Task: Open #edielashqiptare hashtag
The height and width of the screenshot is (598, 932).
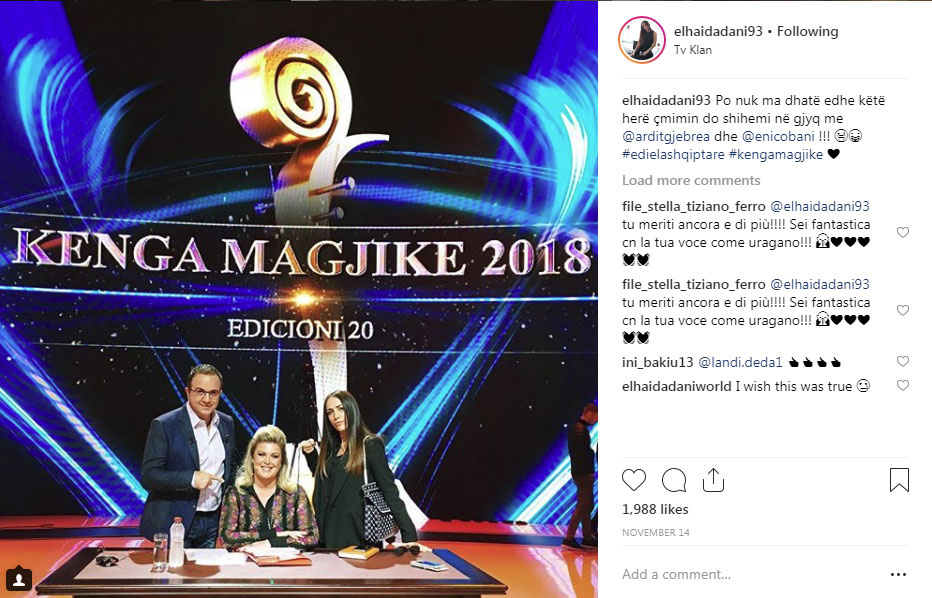Action: (673, 155)
